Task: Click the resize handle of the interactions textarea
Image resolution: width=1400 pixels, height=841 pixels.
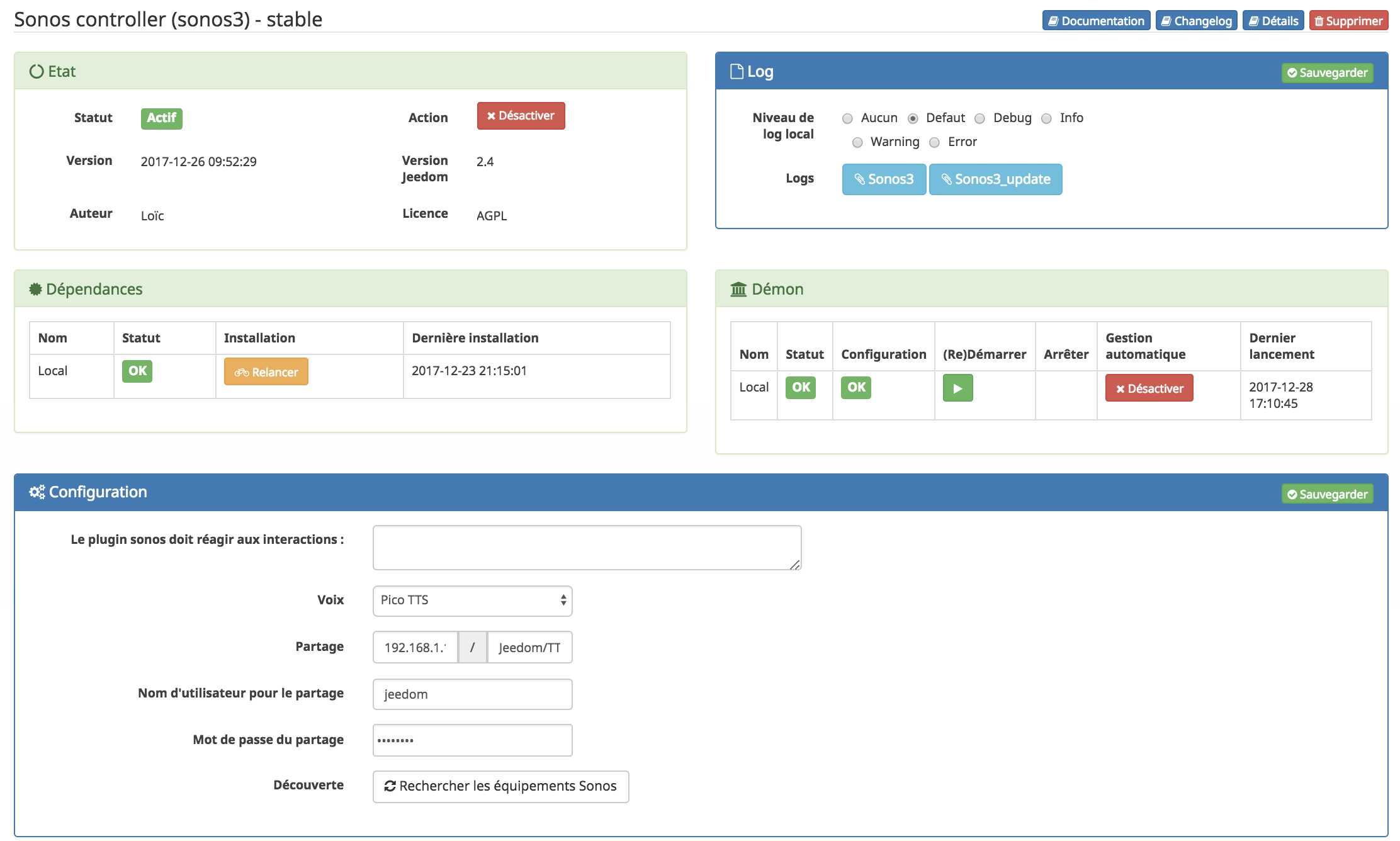Action: (795, 565)
